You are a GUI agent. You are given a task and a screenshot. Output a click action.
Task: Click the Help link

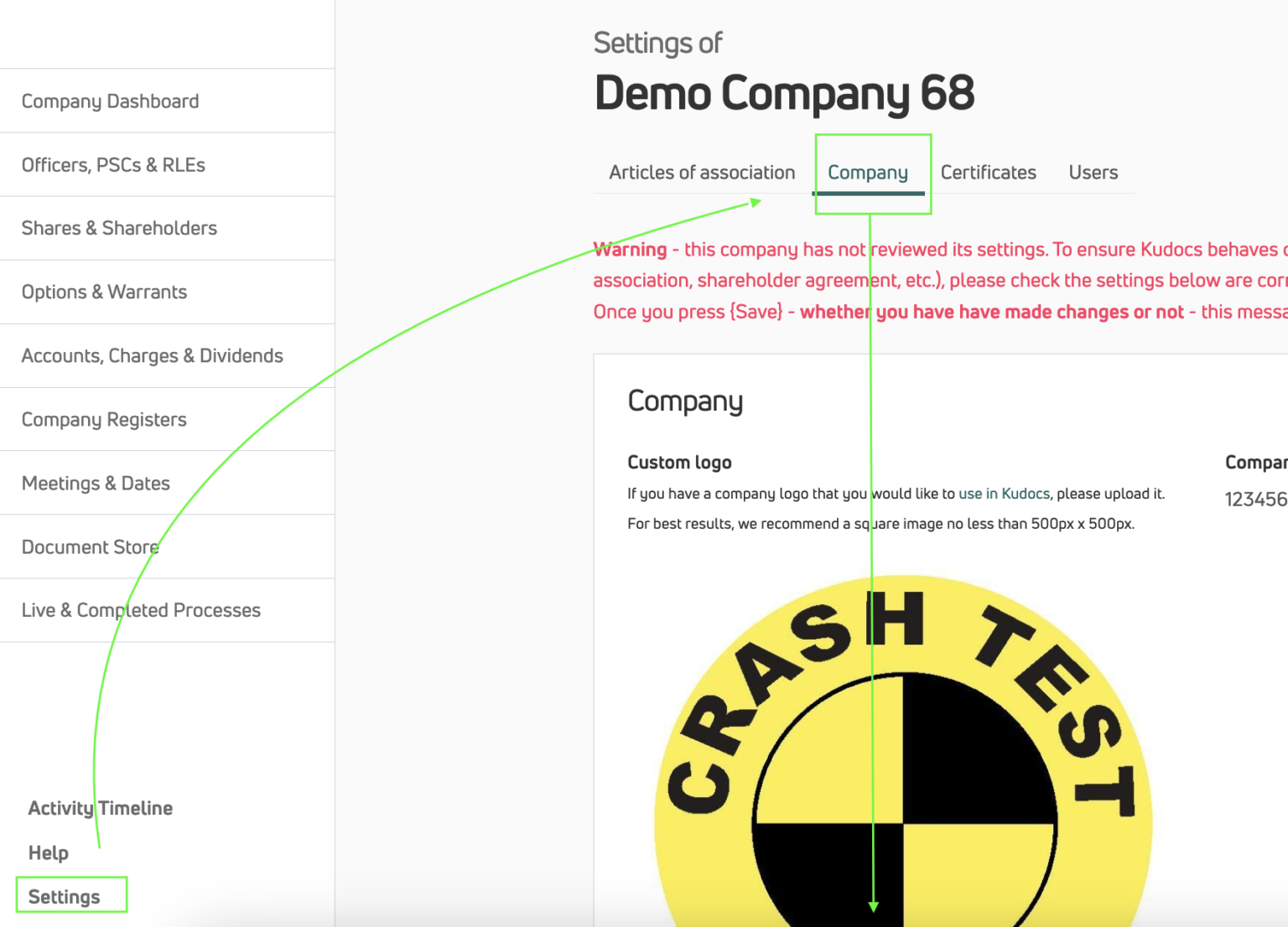click(48, 852)
